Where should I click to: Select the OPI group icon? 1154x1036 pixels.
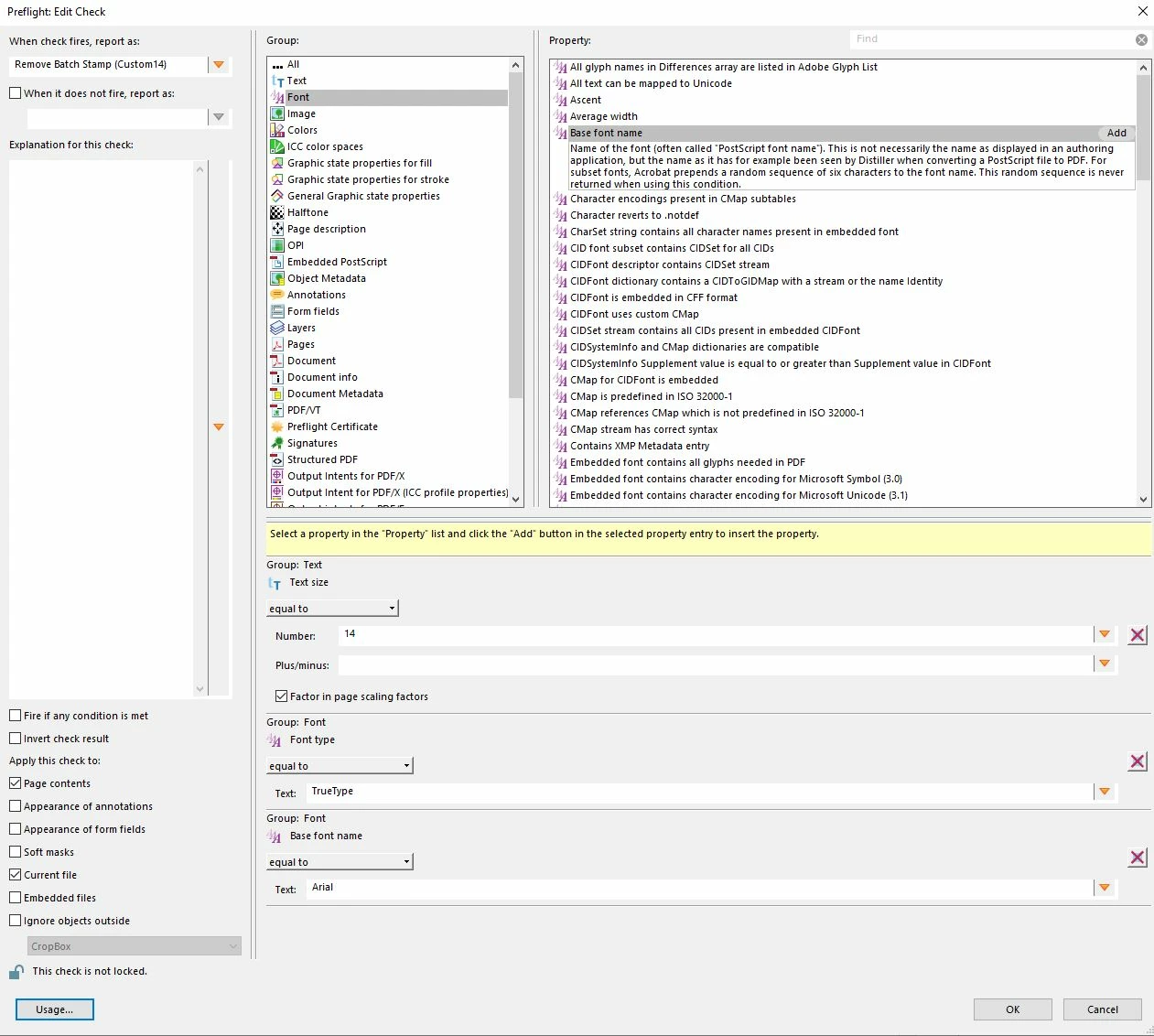point(276,246)
